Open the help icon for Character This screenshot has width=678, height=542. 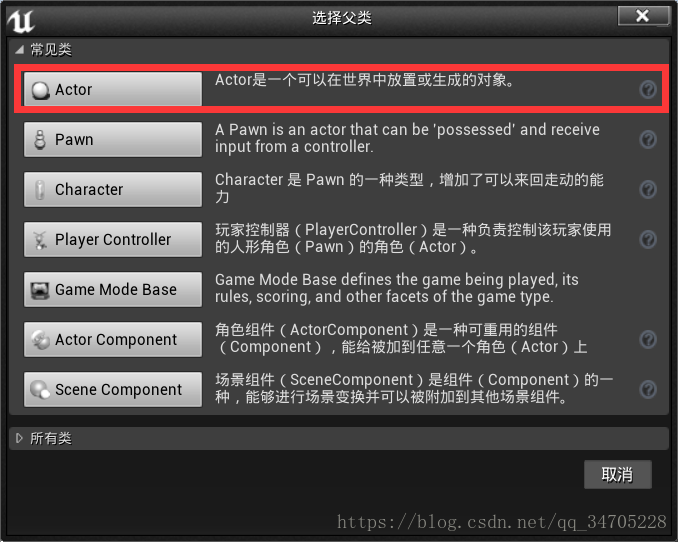(648, 189)
